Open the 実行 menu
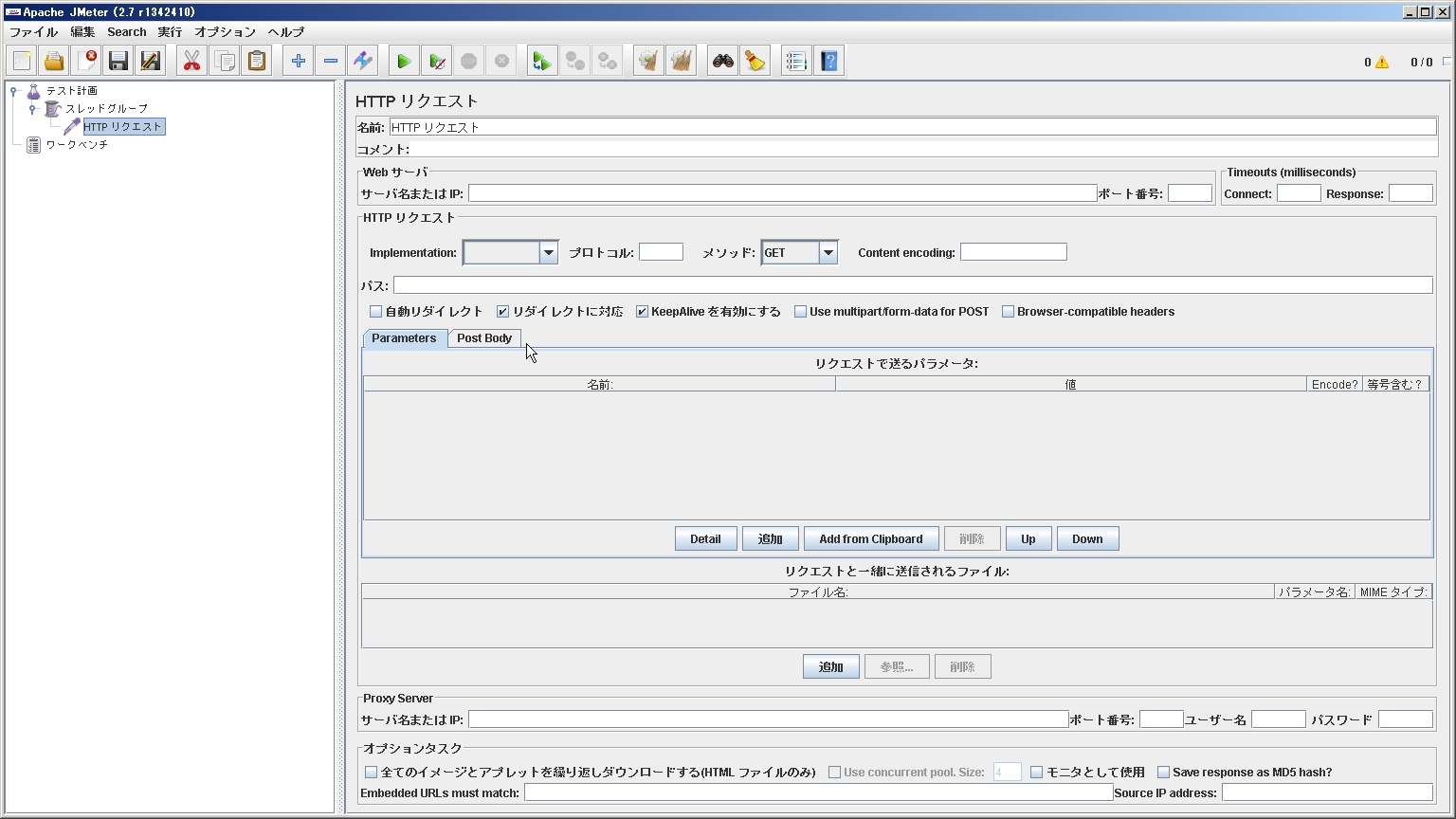This screenshot has width=1456, height=819. coord(170,32)
